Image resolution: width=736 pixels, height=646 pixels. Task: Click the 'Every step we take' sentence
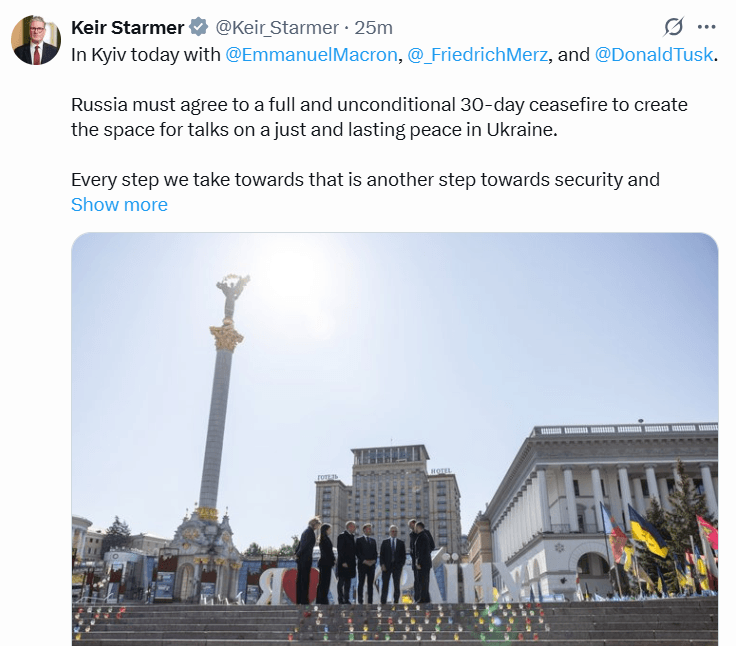click(x=365, y=180)
